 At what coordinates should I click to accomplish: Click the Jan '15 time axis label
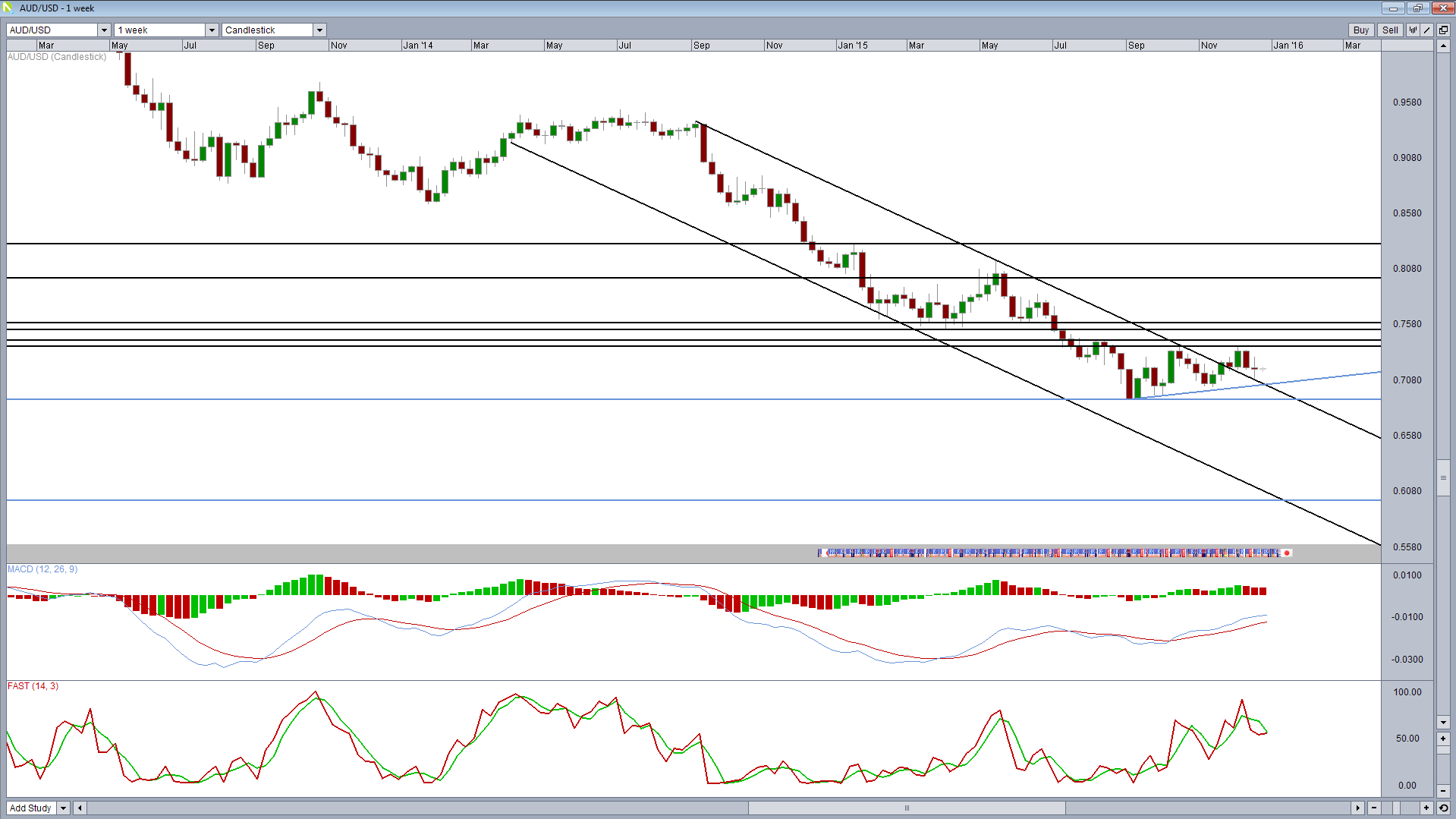pos(853,46)
